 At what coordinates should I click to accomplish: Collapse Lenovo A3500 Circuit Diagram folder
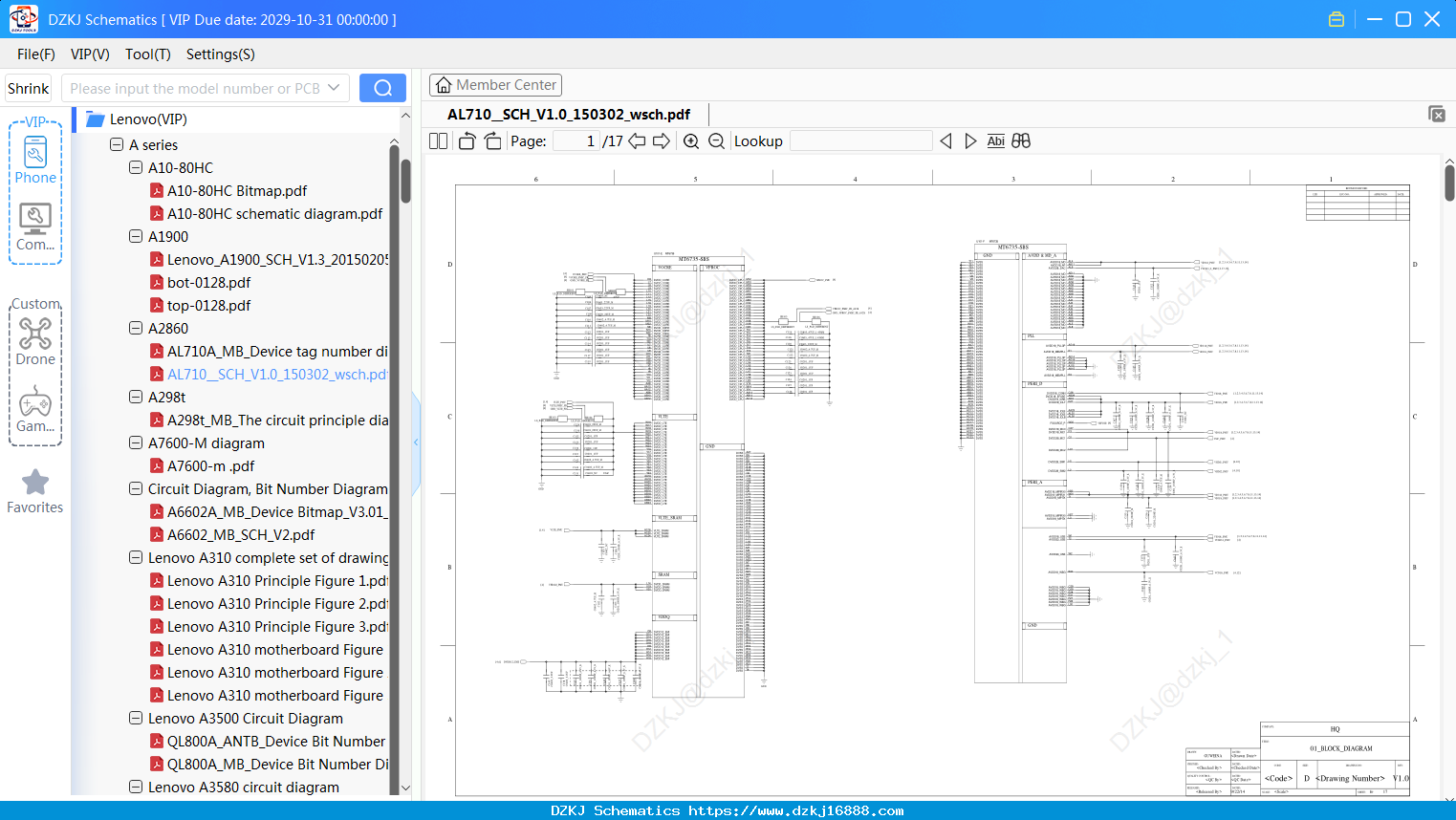136,718
